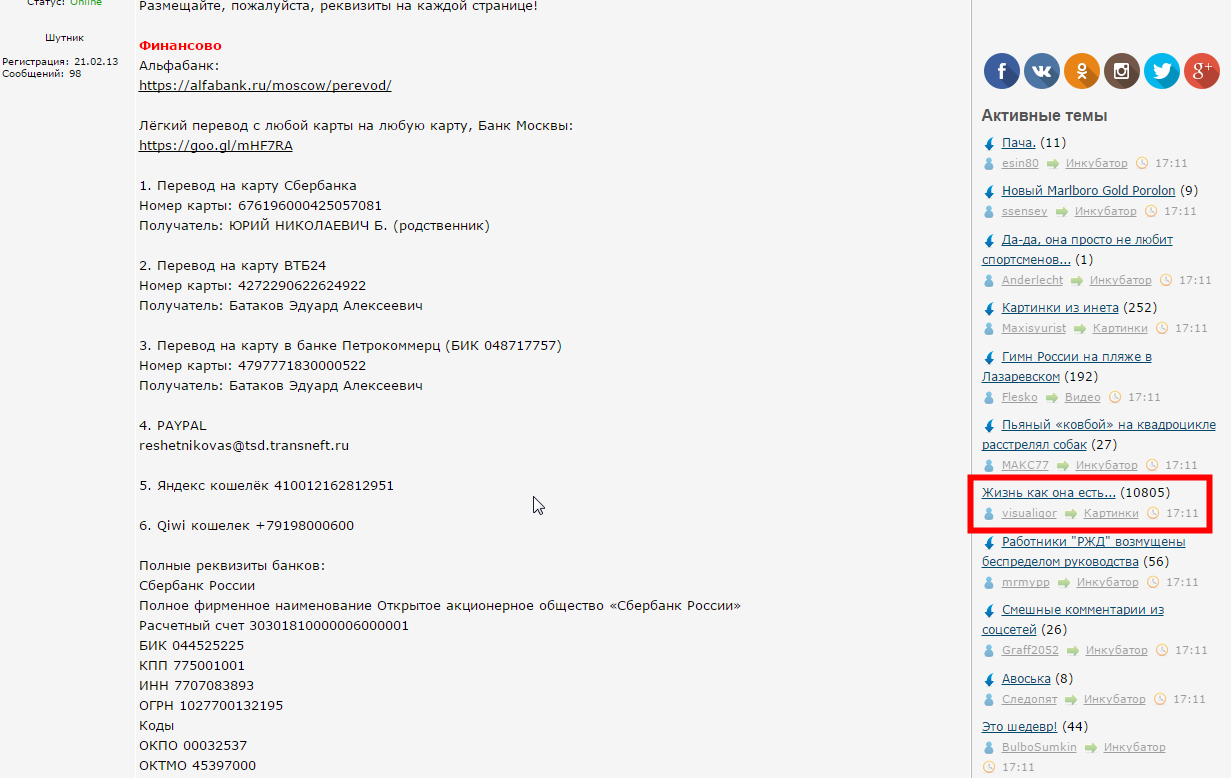Open Картинки section in Maxisyurist row

pyautogui.click(x=1120, y=329)
